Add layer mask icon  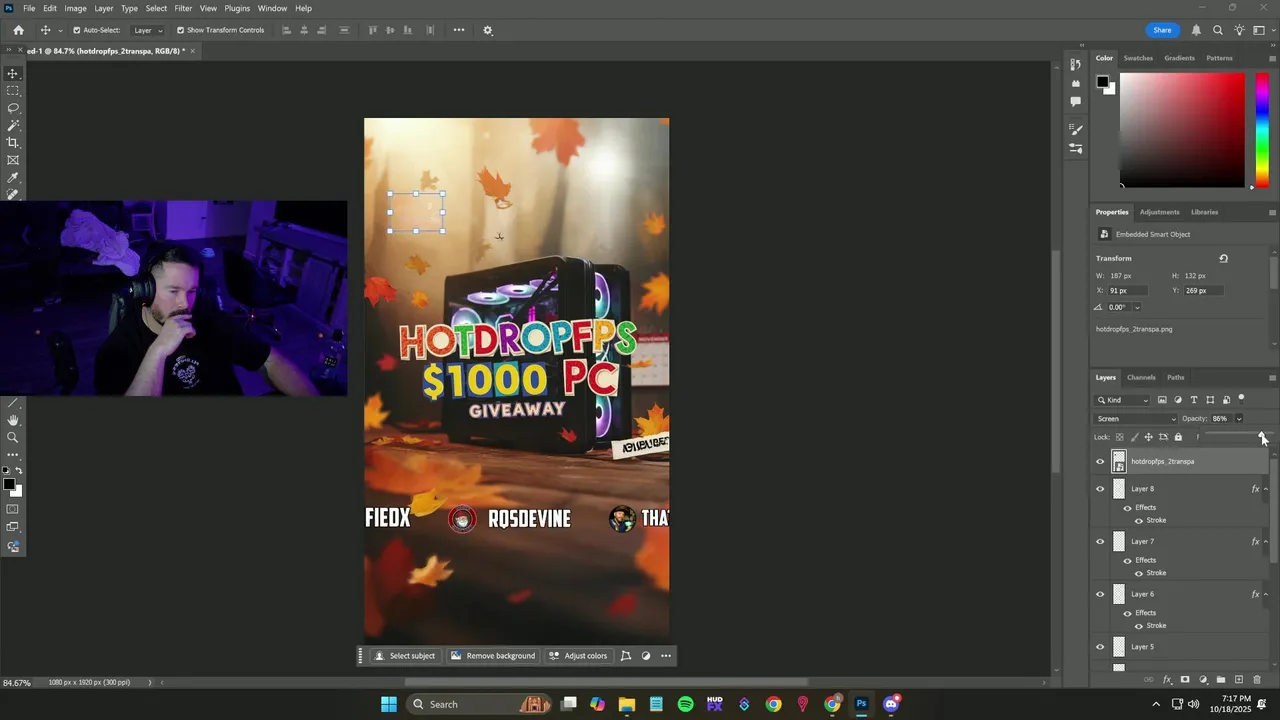pyautogui.click(x=1185, y=680)
